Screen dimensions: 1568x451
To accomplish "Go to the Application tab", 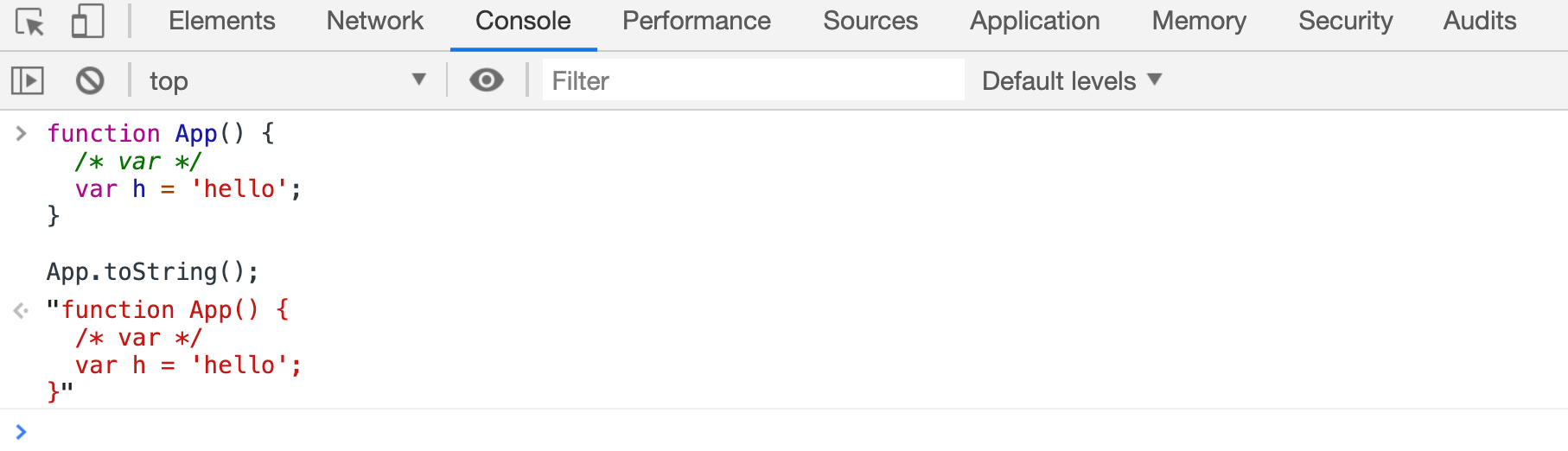I will pos(1035,21).
